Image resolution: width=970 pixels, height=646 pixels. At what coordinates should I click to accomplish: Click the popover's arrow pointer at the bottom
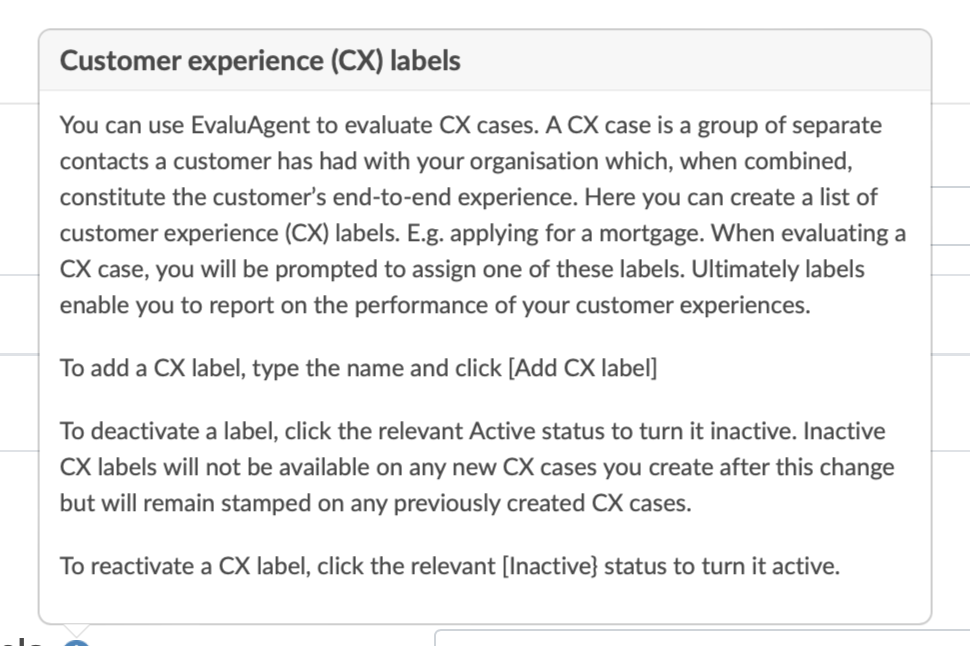coord(76,628)
